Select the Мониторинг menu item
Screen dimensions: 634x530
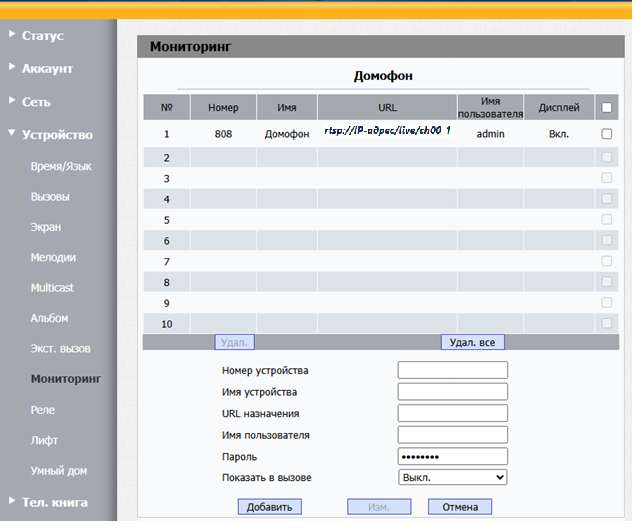tap(66, 379)
